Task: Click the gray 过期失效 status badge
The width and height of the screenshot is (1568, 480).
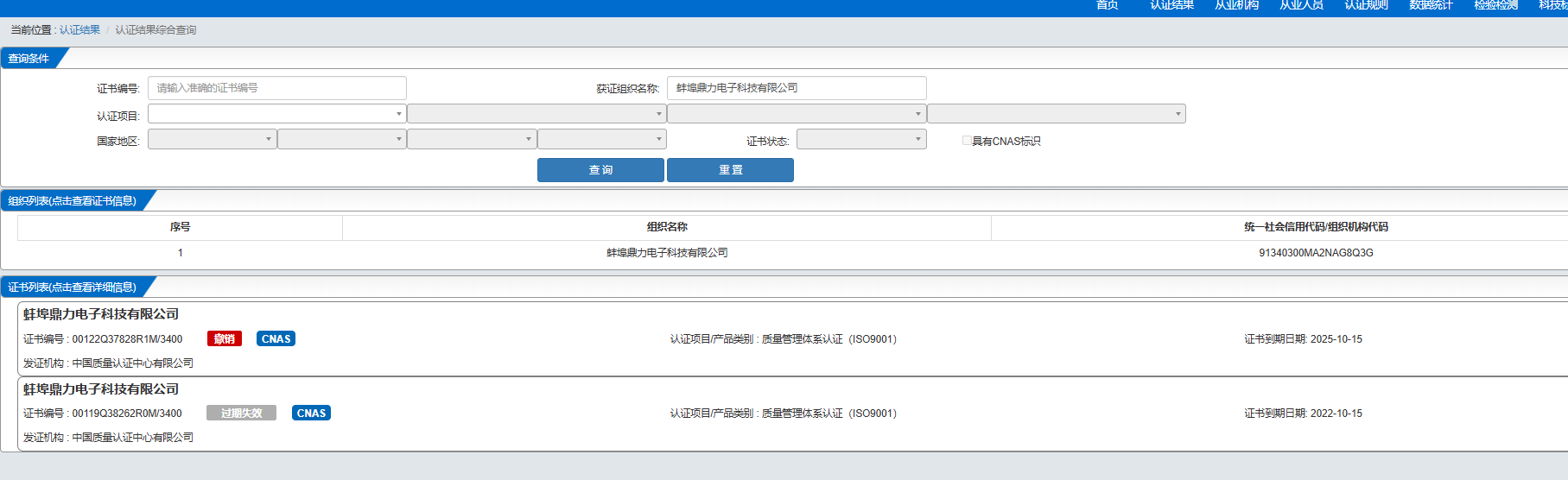Action: pos(241,414)
